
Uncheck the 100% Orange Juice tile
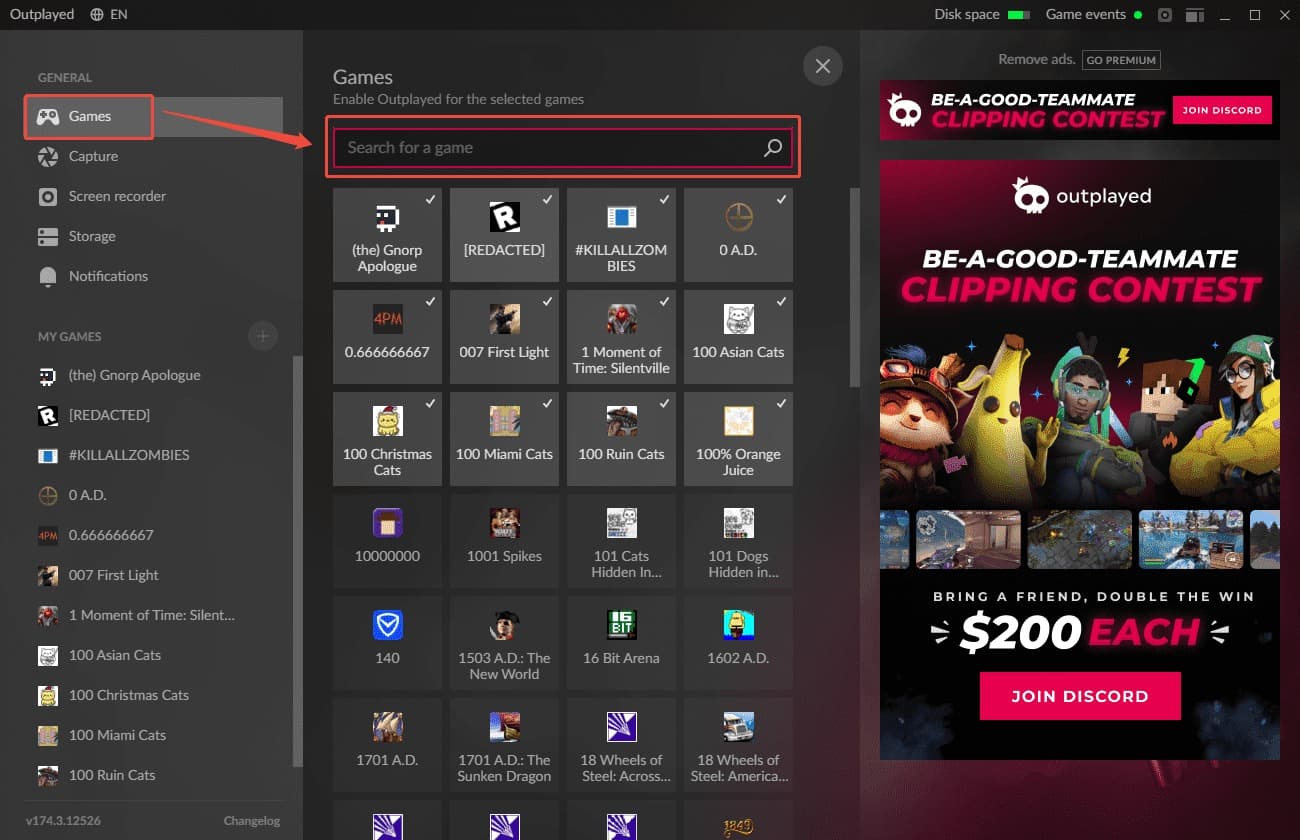(x=738, y=439)
